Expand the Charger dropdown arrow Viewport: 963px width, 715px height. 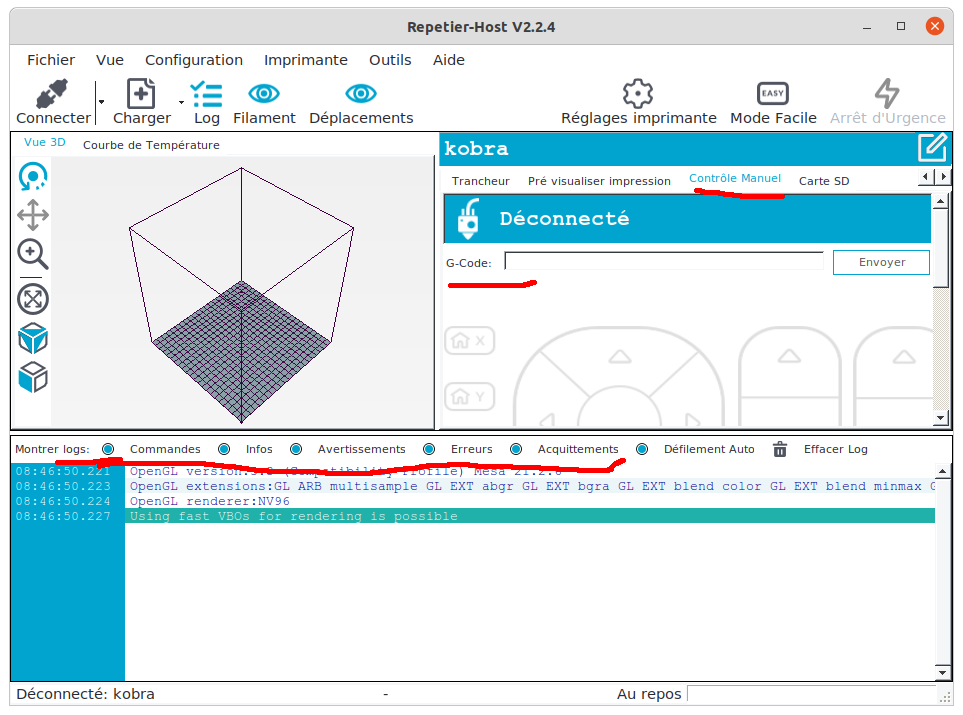coord(181,102)
